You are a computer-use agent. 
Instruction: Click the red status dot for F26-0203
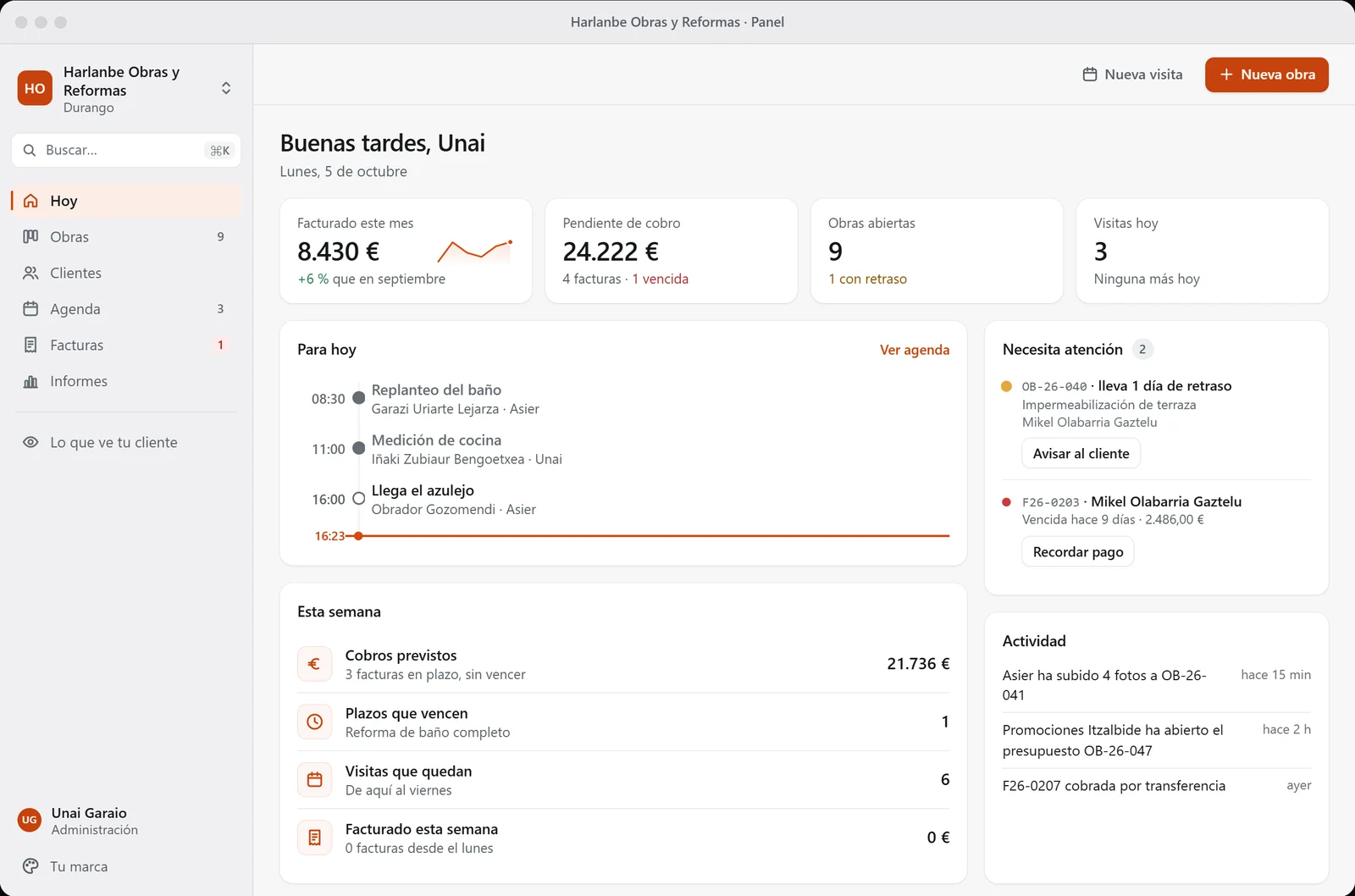(x=1006, y=502)
